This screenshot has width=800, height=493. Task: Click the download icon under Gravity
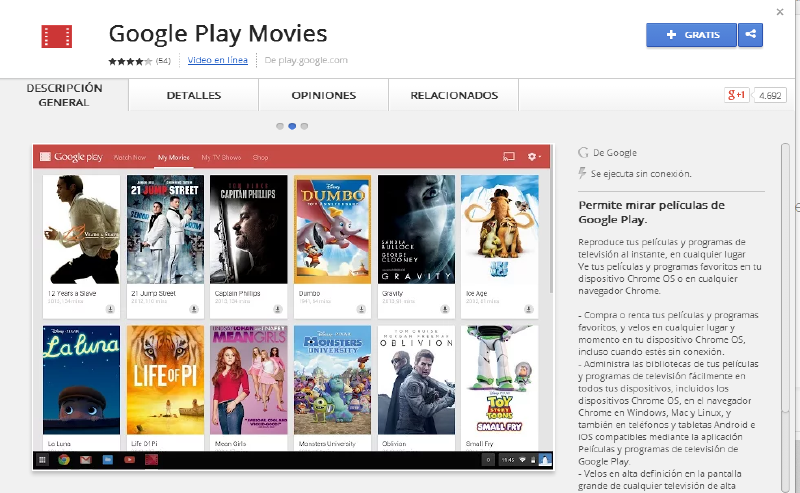click(x=445, y=309)
